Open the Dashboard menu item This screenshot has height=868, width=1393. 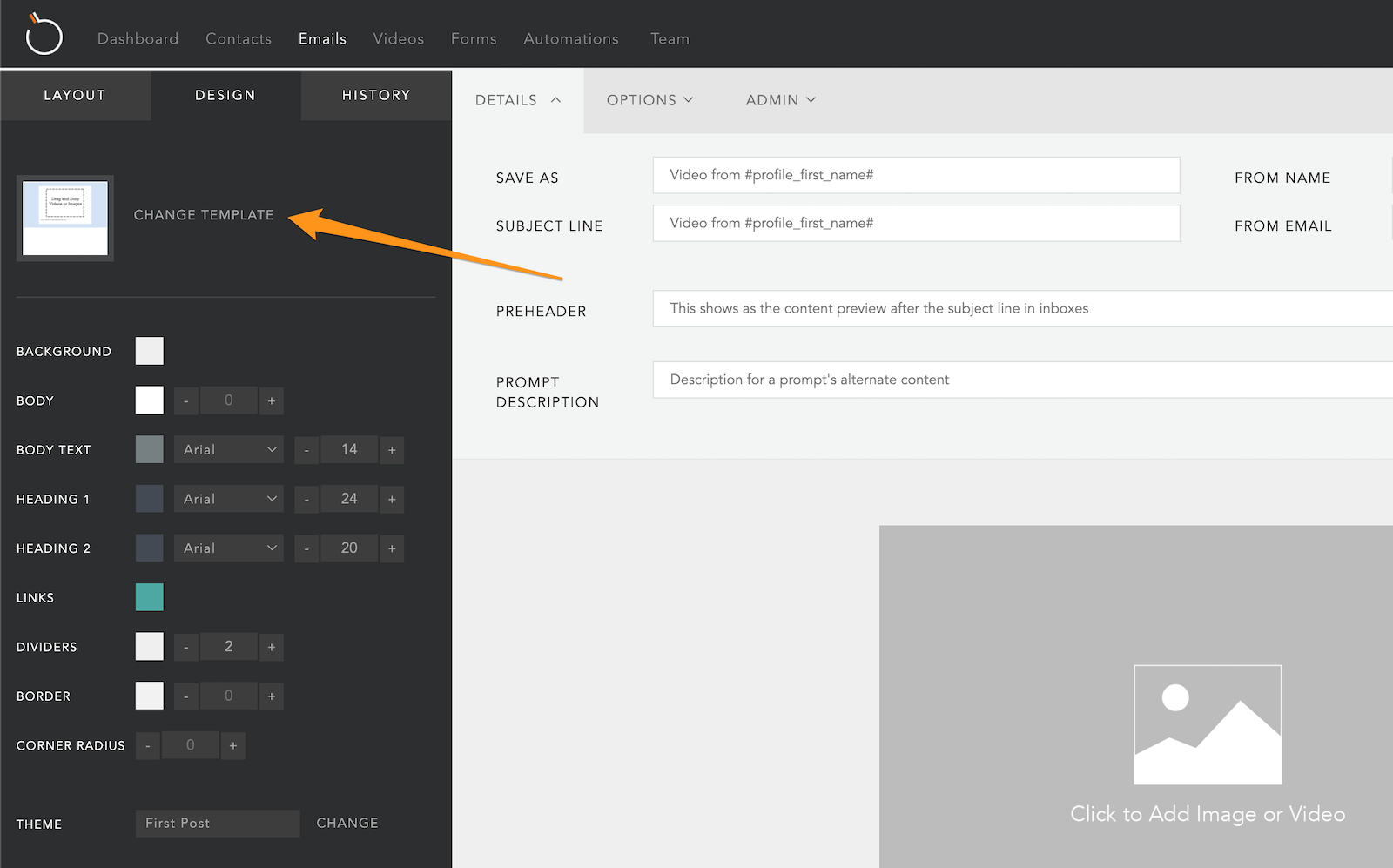click(x=138, y=38)
